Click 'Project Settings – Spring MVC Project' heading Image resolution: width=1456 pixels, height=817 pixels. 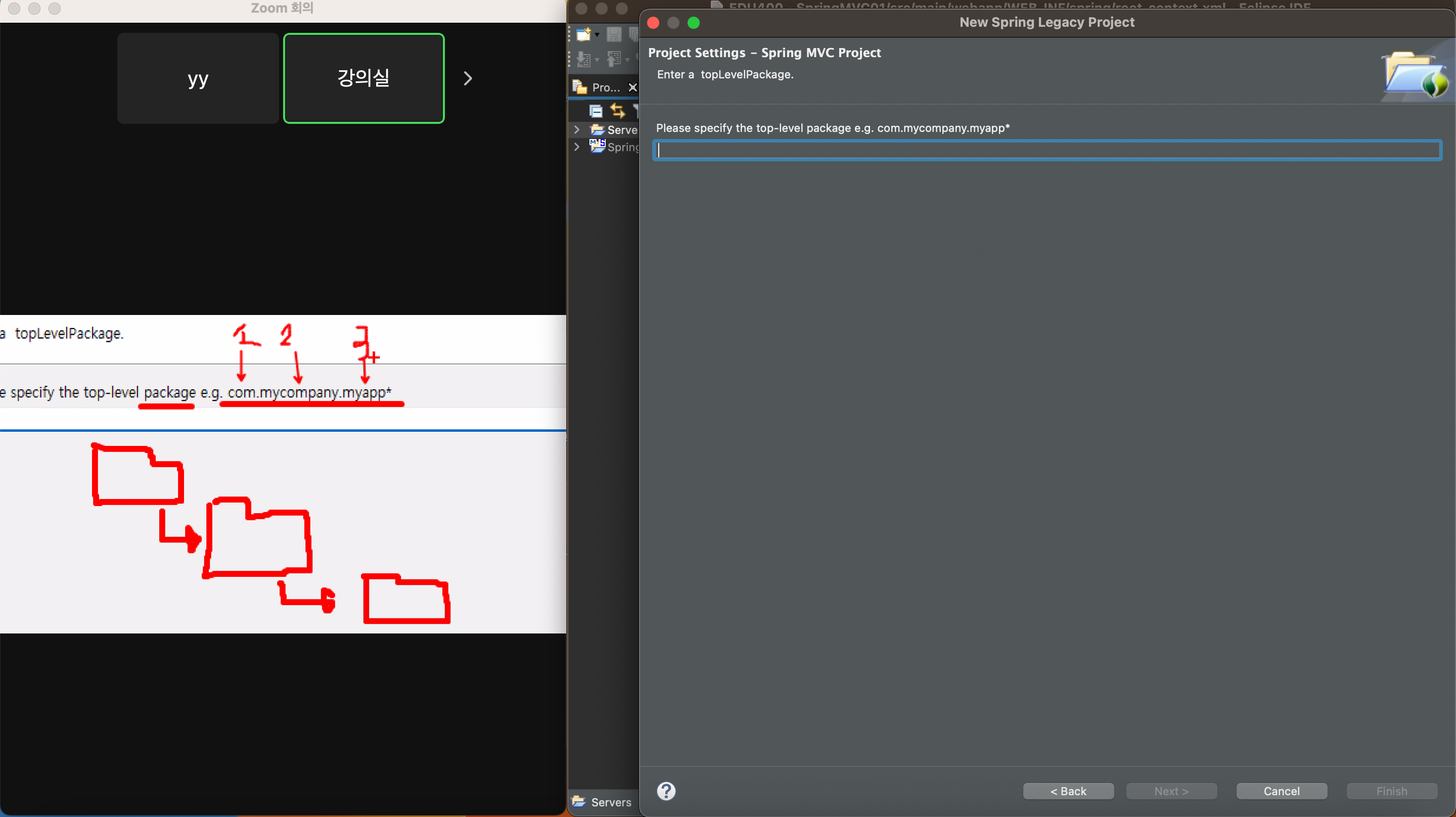[x=764, y=53]
